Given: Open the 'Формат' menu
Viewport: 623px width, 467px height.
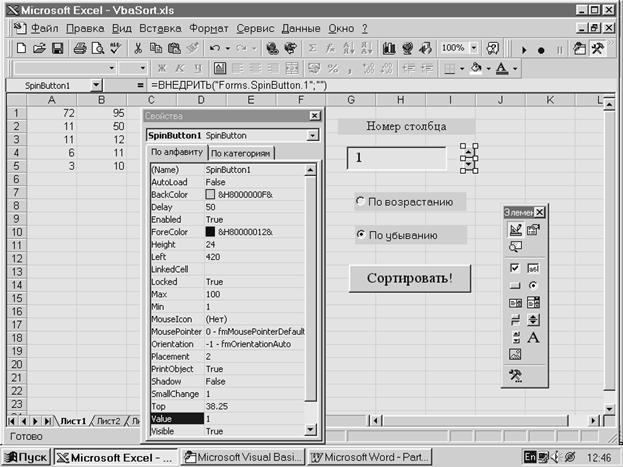Looking at the screenshot, I should 208,28.
